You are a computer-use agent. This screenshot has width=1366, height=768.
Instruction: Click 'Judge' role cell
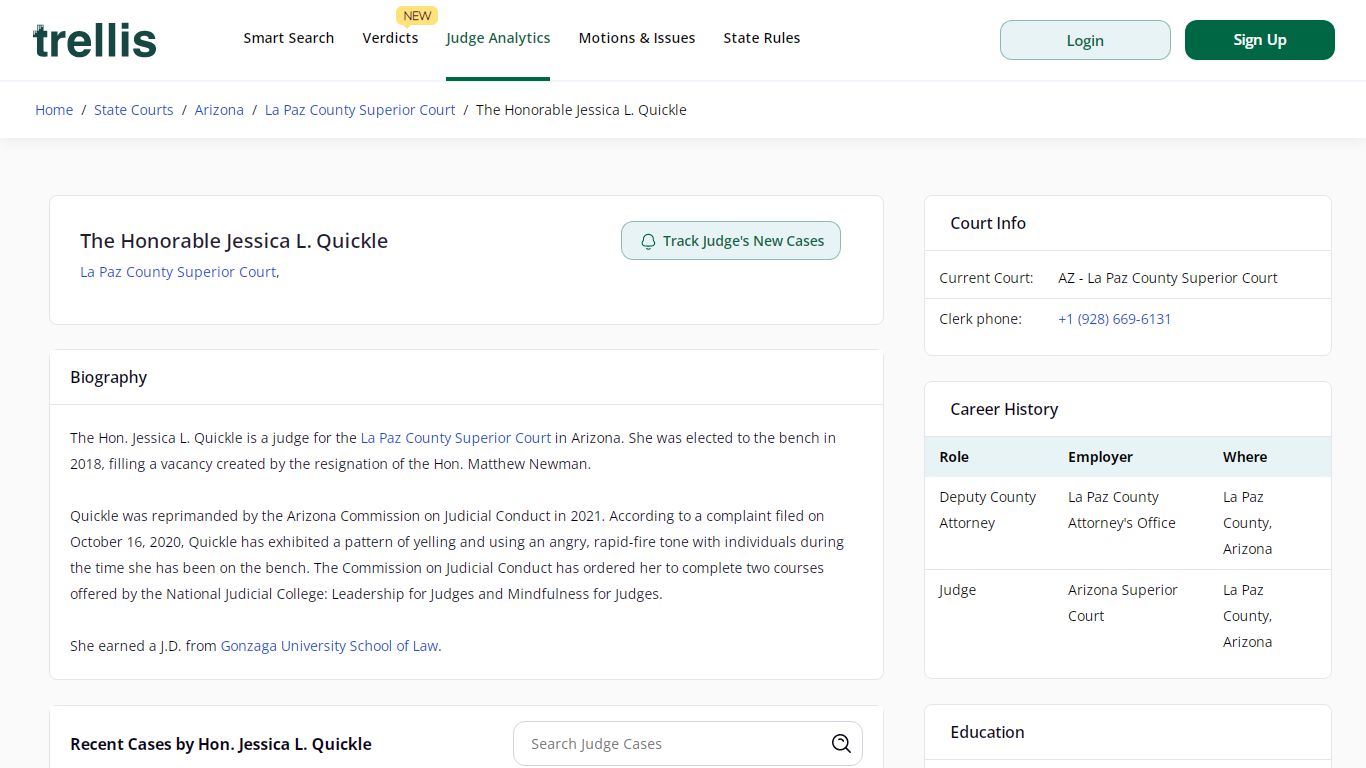957,590
